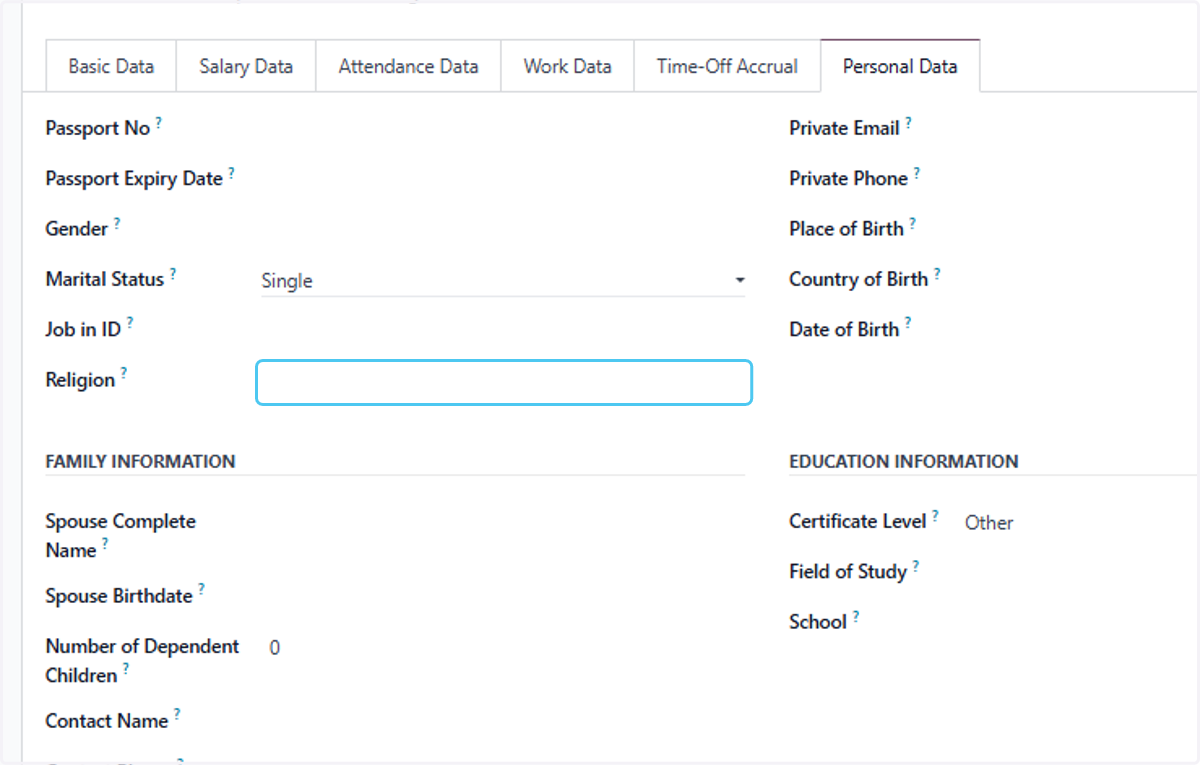Click the Field of Study label

click(x=848, y=572)
